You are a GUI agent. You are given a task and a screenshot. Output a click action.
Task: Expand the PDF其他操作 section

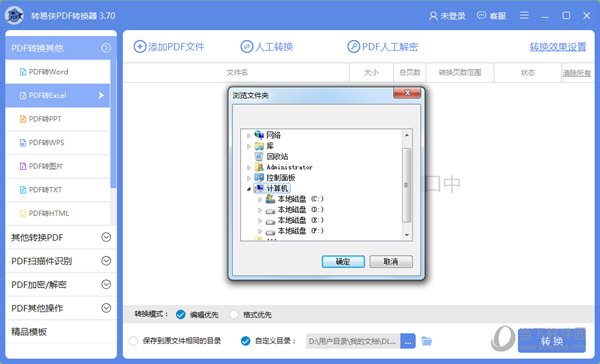pos(106,308)
